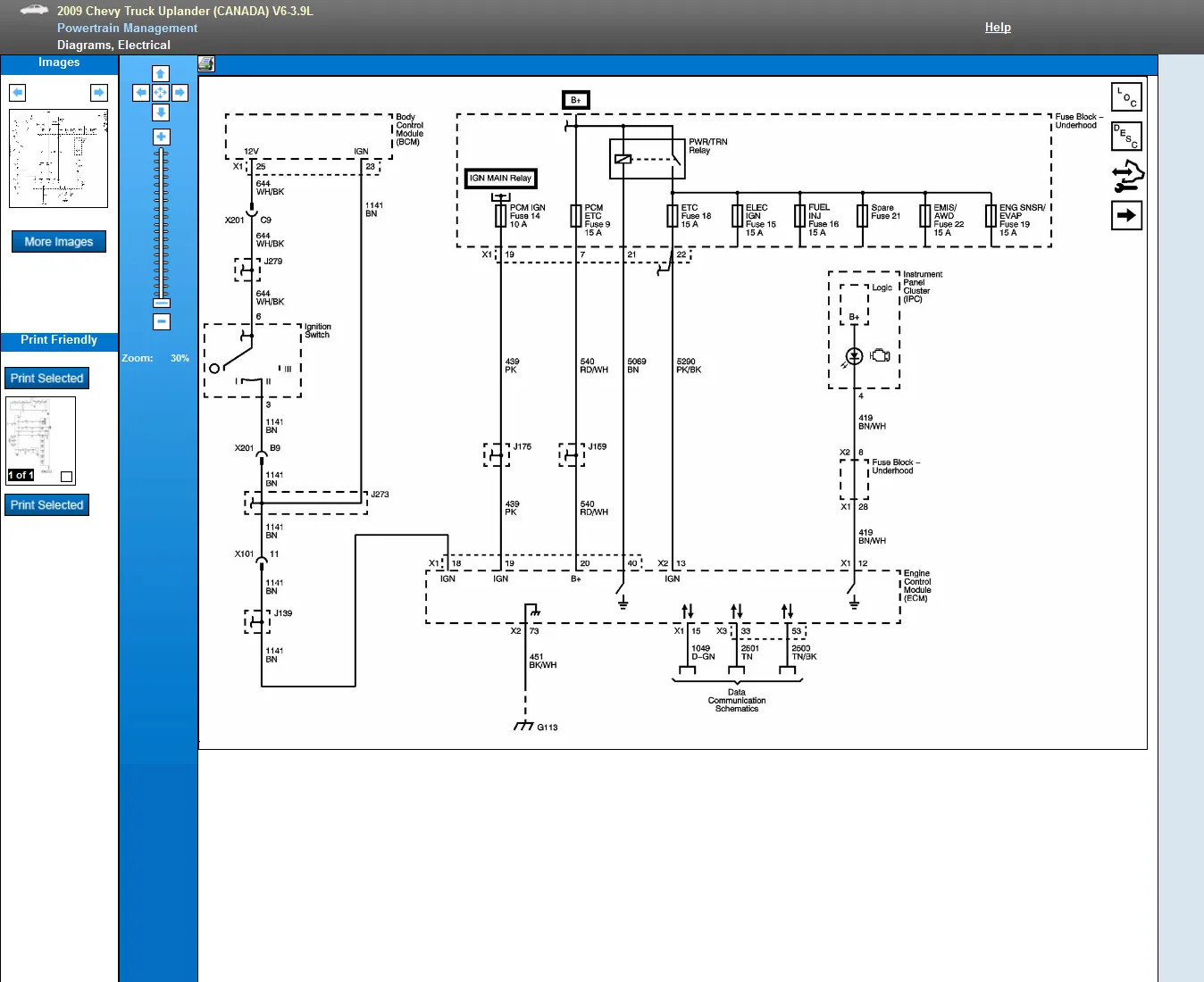
Task: Open the LOC component locations icon
Action: tap(1126, 96)
